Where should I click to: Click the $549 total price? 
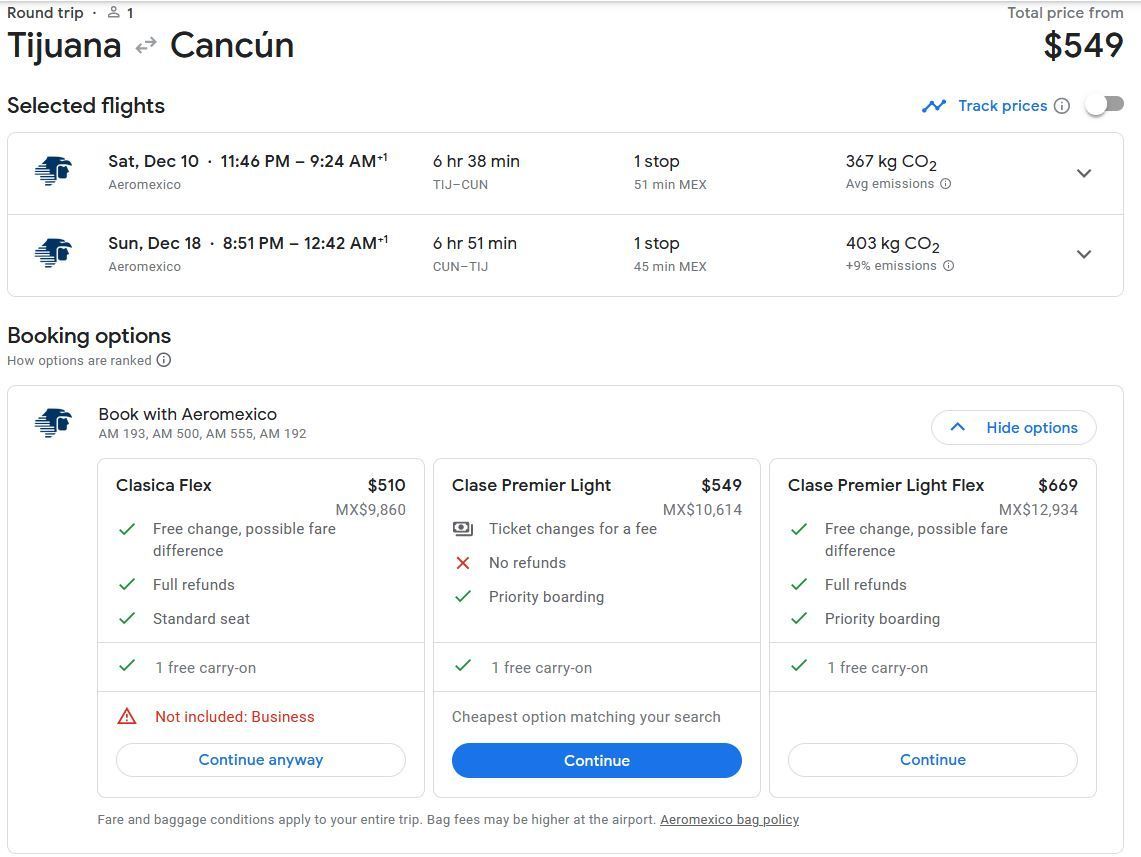pos(1084,46)
